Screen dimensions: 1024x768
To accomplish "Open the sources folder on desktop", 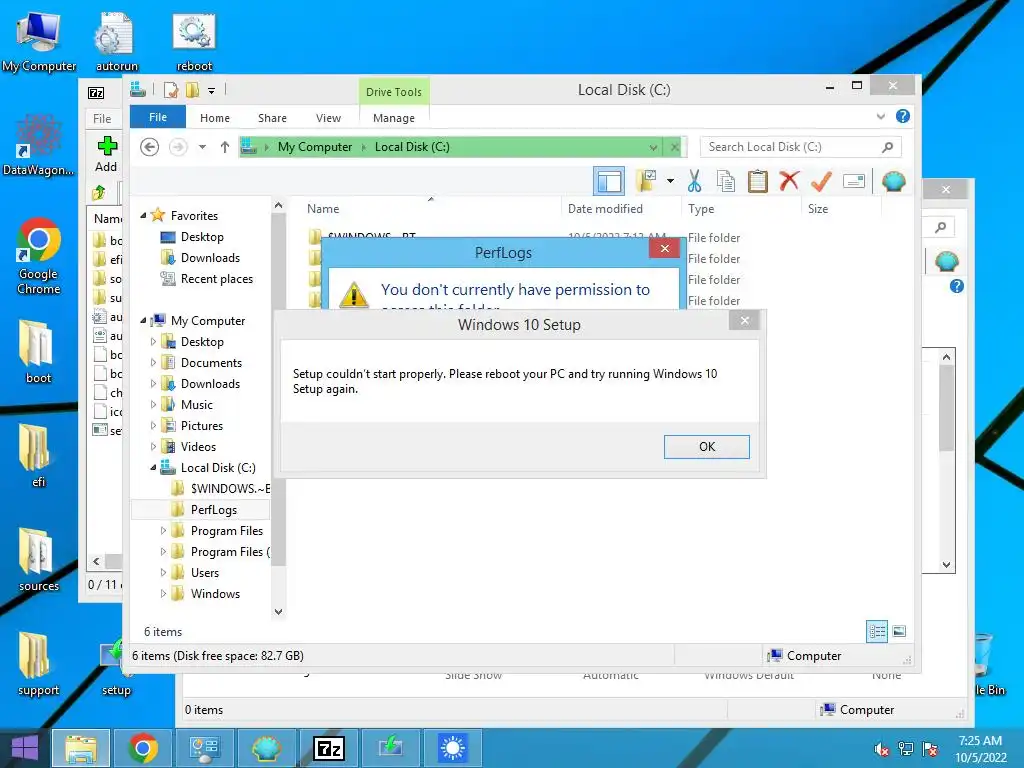I will click(x=39, y=559).
